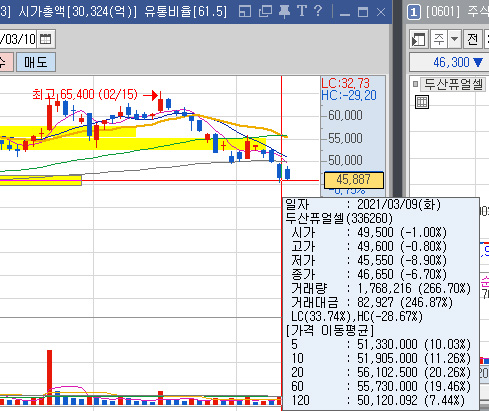The image size is (489, 411).
Task: Click the 거래대금 82,927 row in tooltip
Action: point(372,302)
